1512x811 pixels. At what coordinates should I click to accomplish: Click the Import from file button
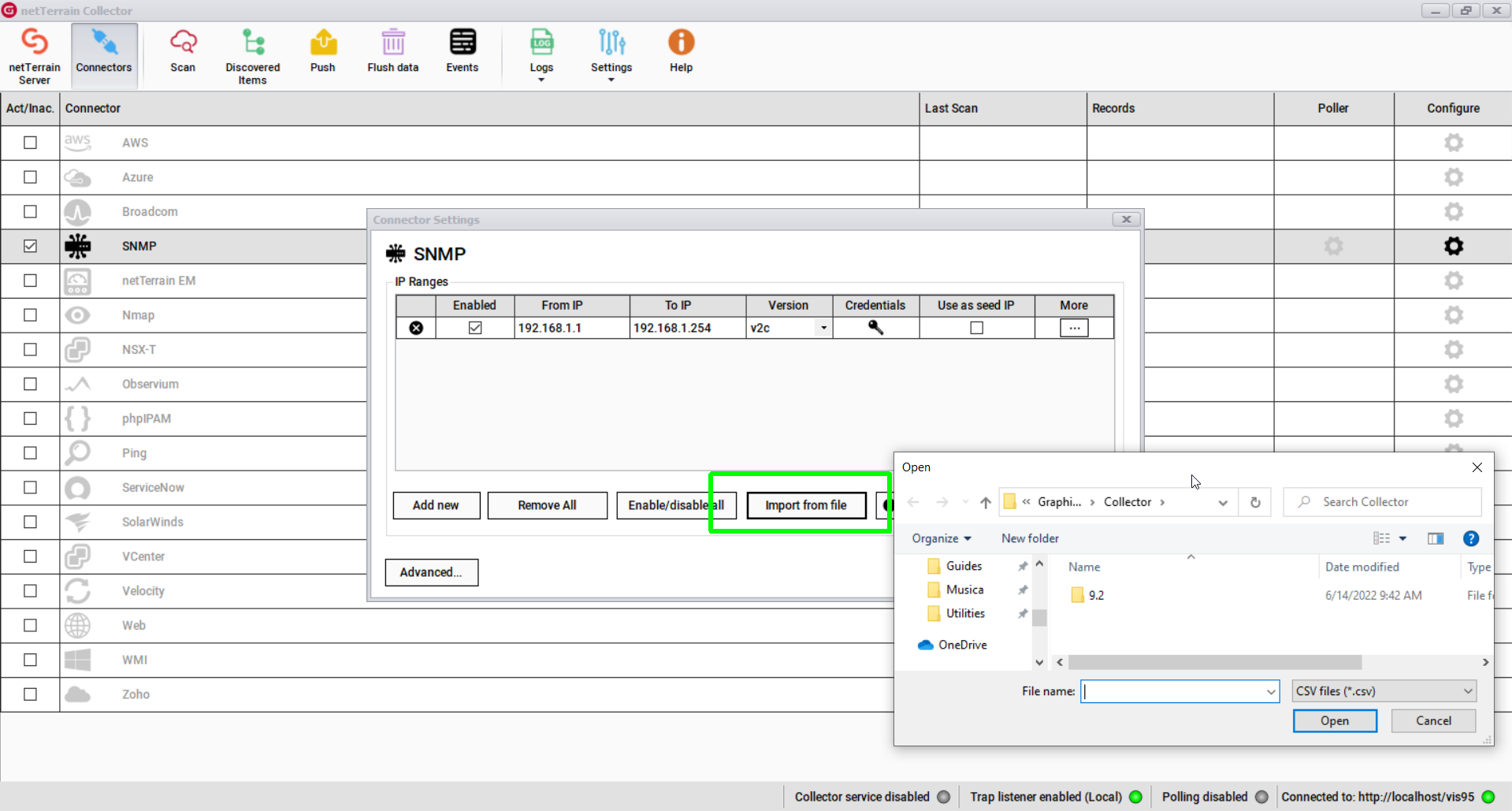point(805,505)
